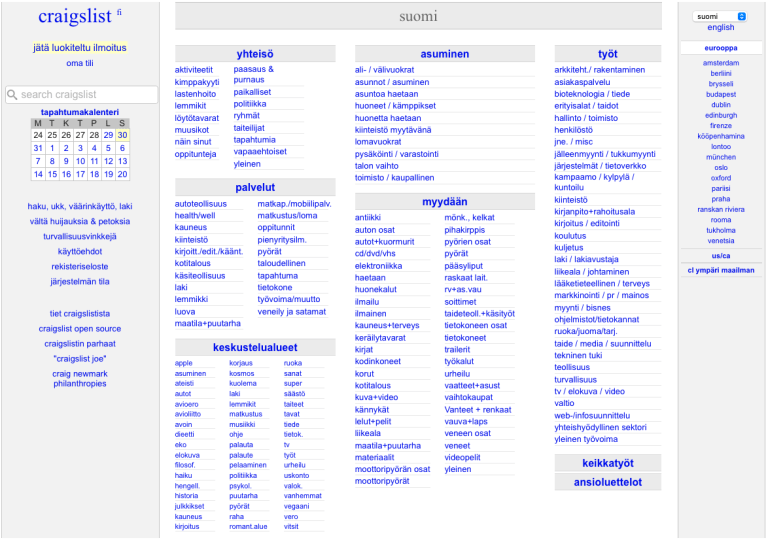Open toimisto / kaupallinen link

394,178
